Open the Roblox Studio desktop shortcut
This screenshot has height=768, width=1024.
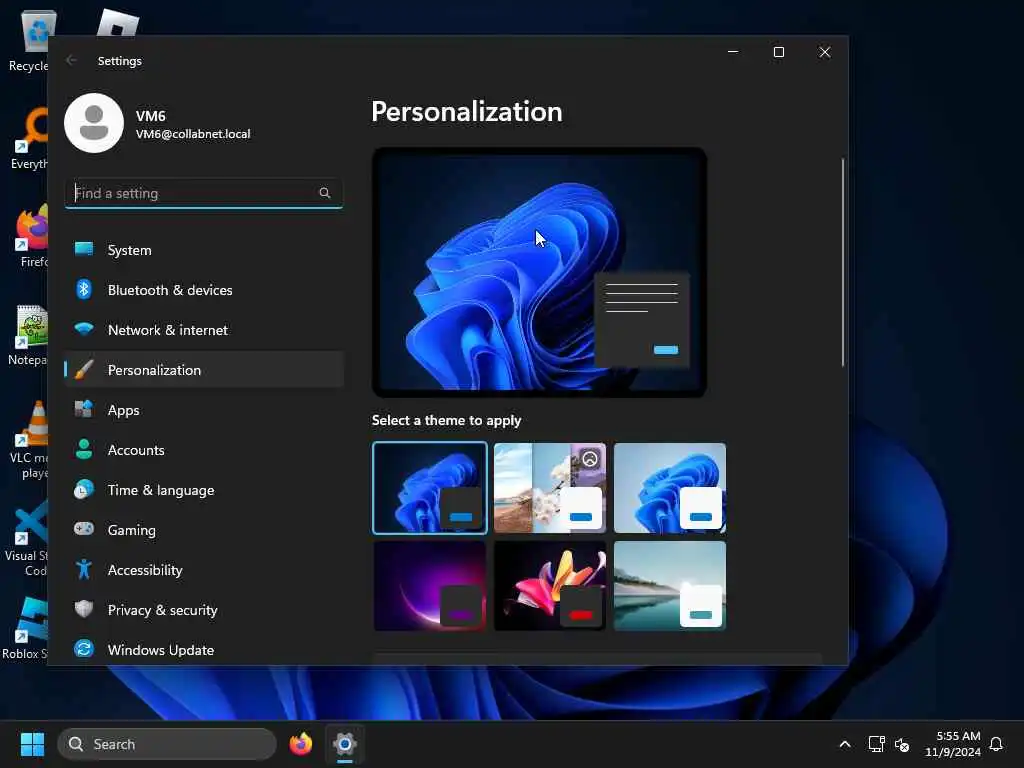[x=26, y=628]
